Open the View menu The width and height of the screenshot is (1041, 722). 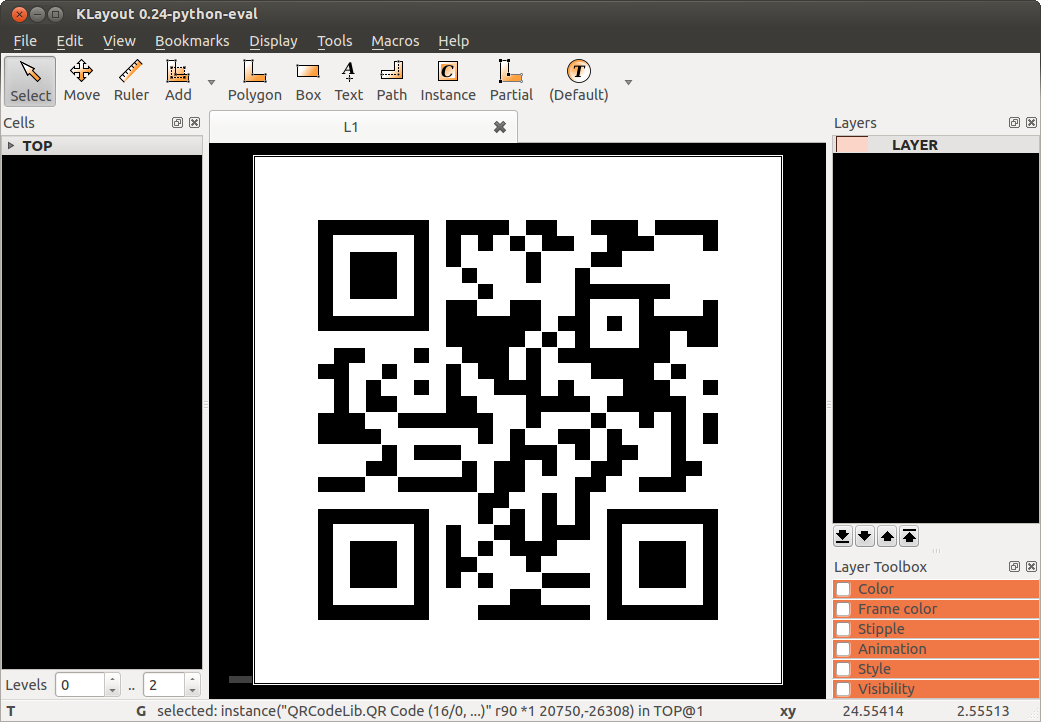[x=120, y=41]
